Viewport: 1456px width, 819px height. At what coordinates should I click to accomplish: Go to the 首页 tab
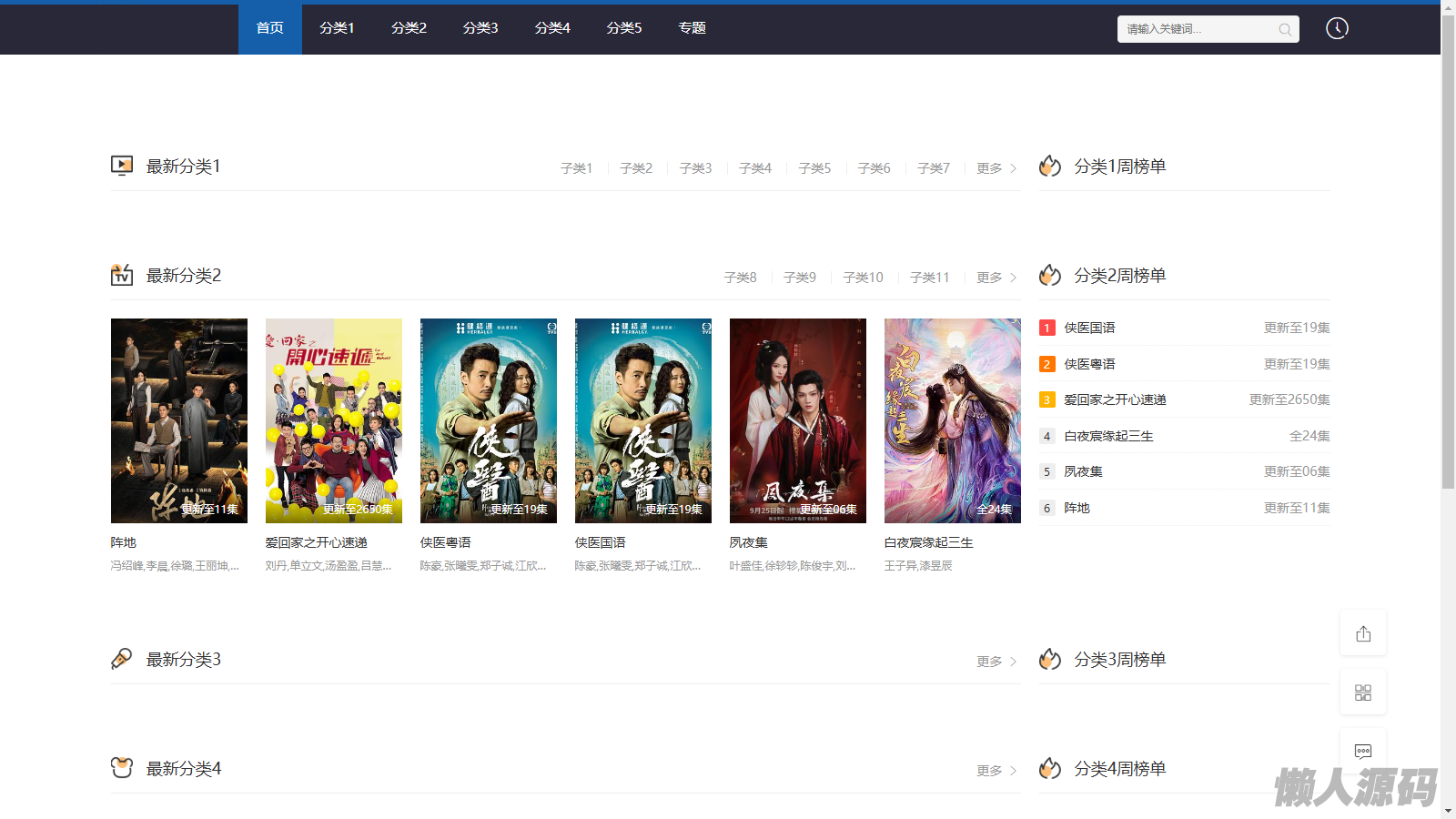[x=270, y=28]
